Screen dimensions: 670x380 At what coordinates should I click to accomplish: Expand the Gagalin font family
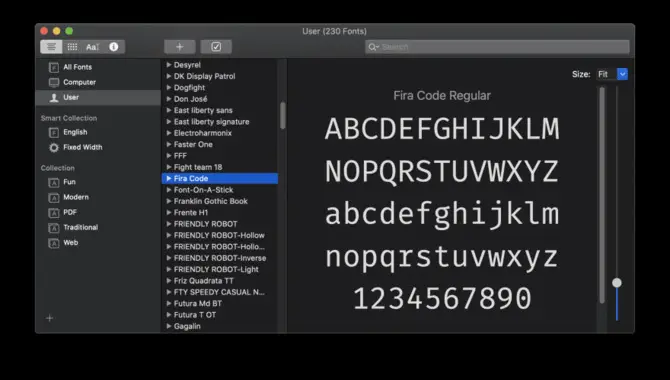pos(169,326)
